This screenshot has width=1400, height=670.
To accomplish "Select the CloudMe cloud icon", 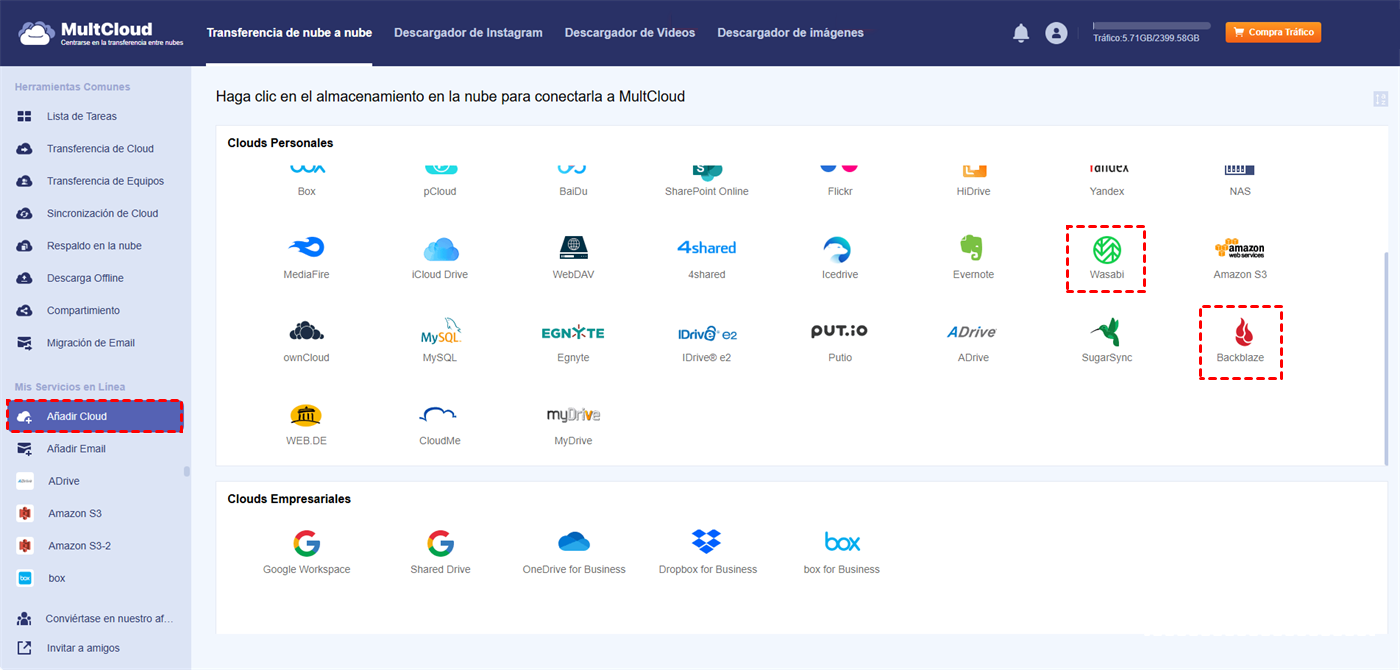I will pyautogui.click(x=439, y=415).
